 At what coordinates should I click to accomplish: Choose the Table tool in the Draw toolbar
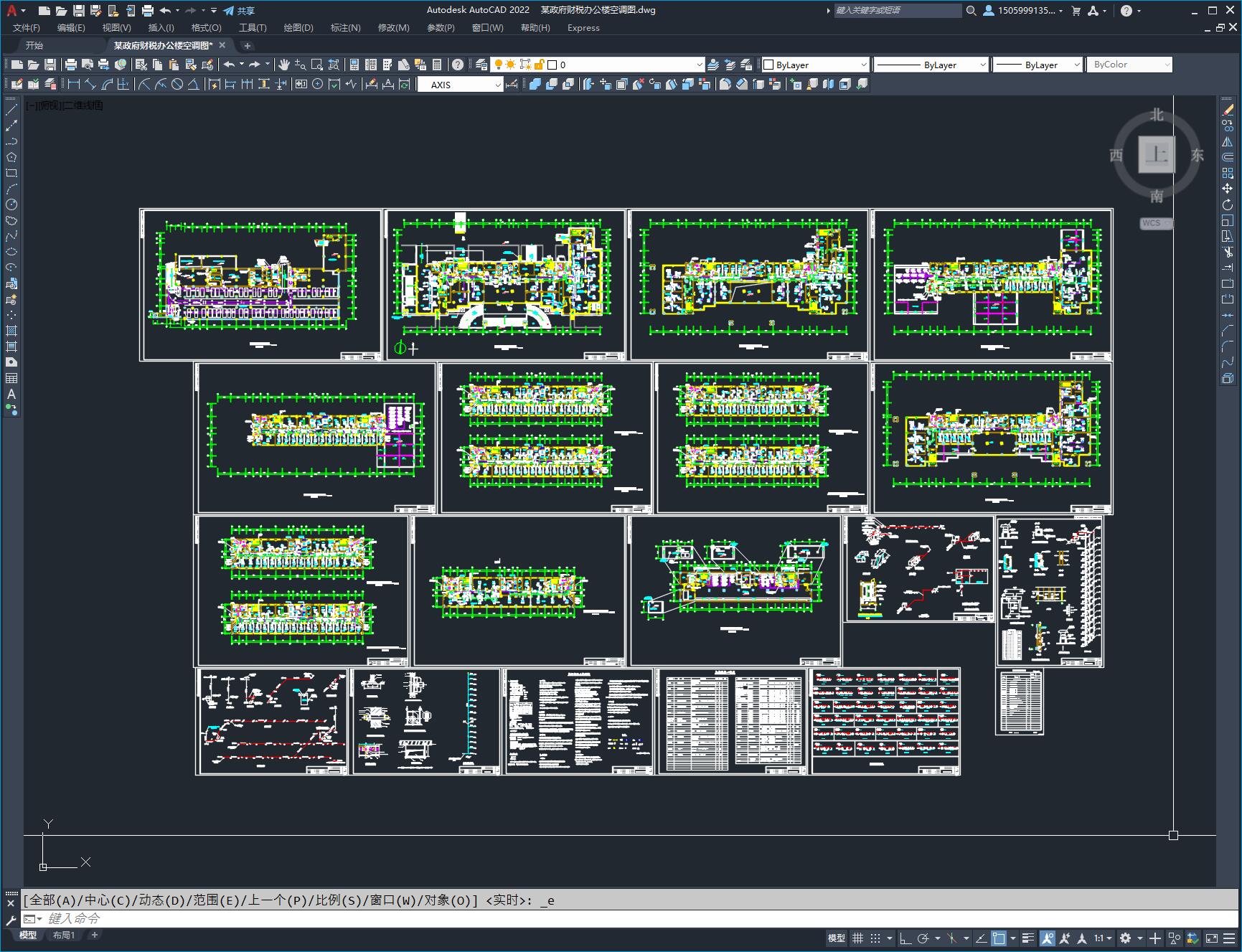pos(11,378)
